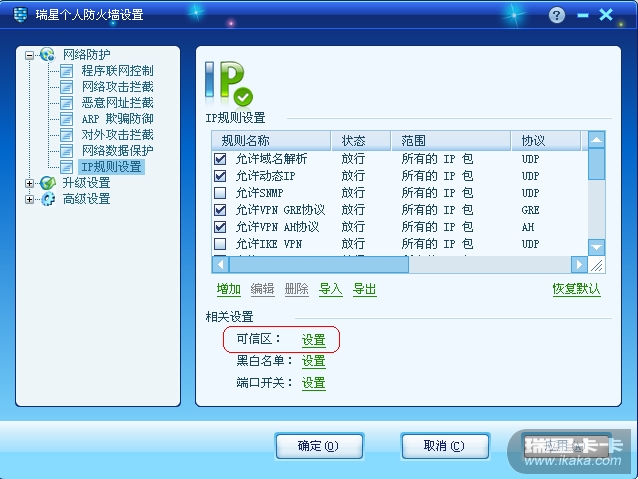Click the page icon beside 网络攻击拦截

tap(66, 87)
